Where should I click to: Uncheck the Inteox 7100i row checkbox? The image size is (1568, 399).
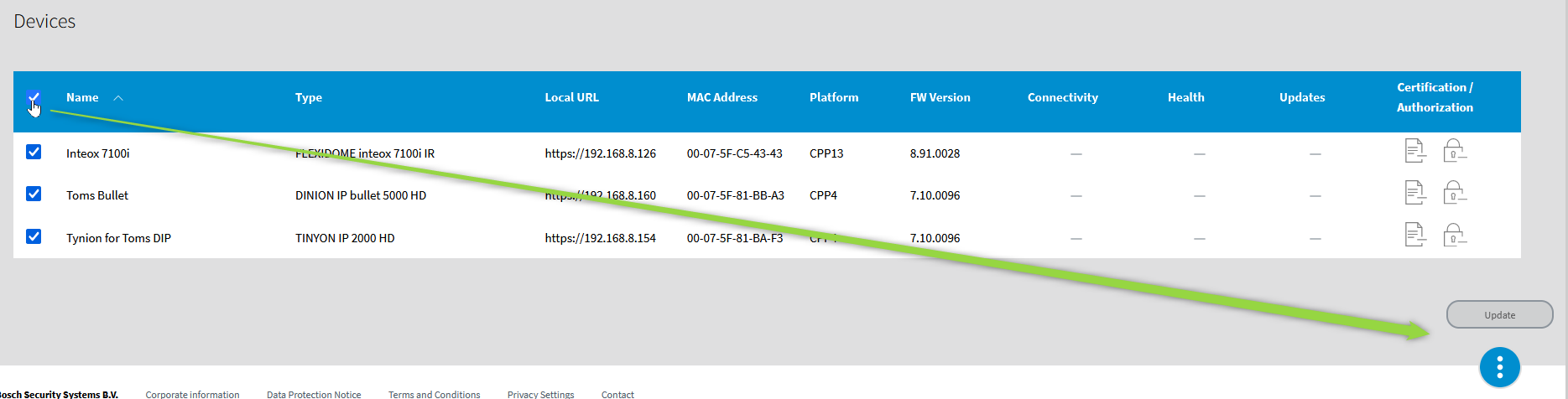(34, 152)
